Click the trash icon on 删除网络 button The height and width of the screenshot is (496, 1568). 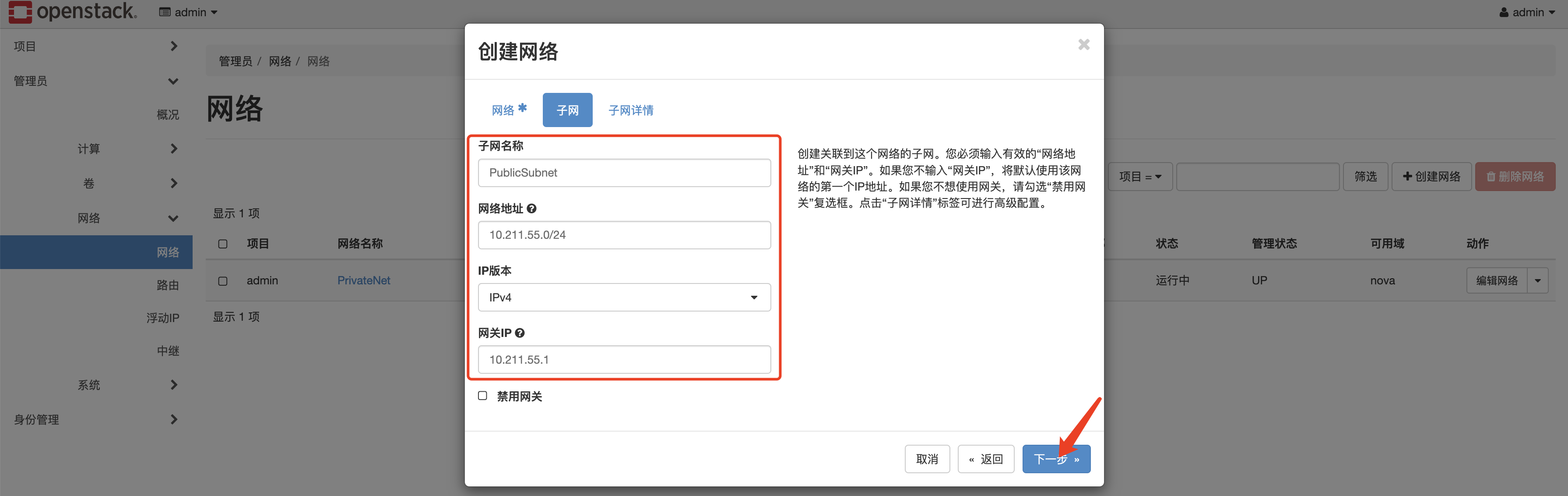(x=1491, y=176)
